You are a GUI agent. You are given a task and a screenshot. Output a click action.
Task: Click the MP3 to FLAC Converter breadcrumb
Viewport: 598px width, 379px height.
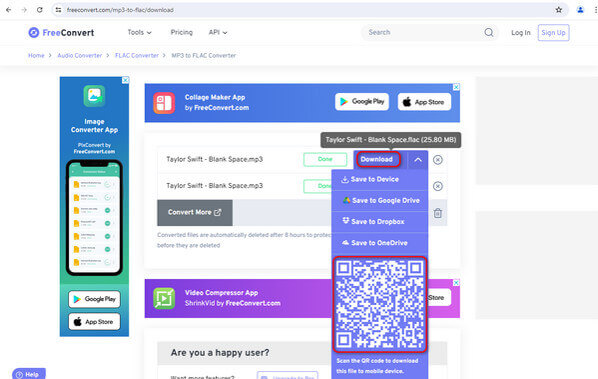pos(204,56)
